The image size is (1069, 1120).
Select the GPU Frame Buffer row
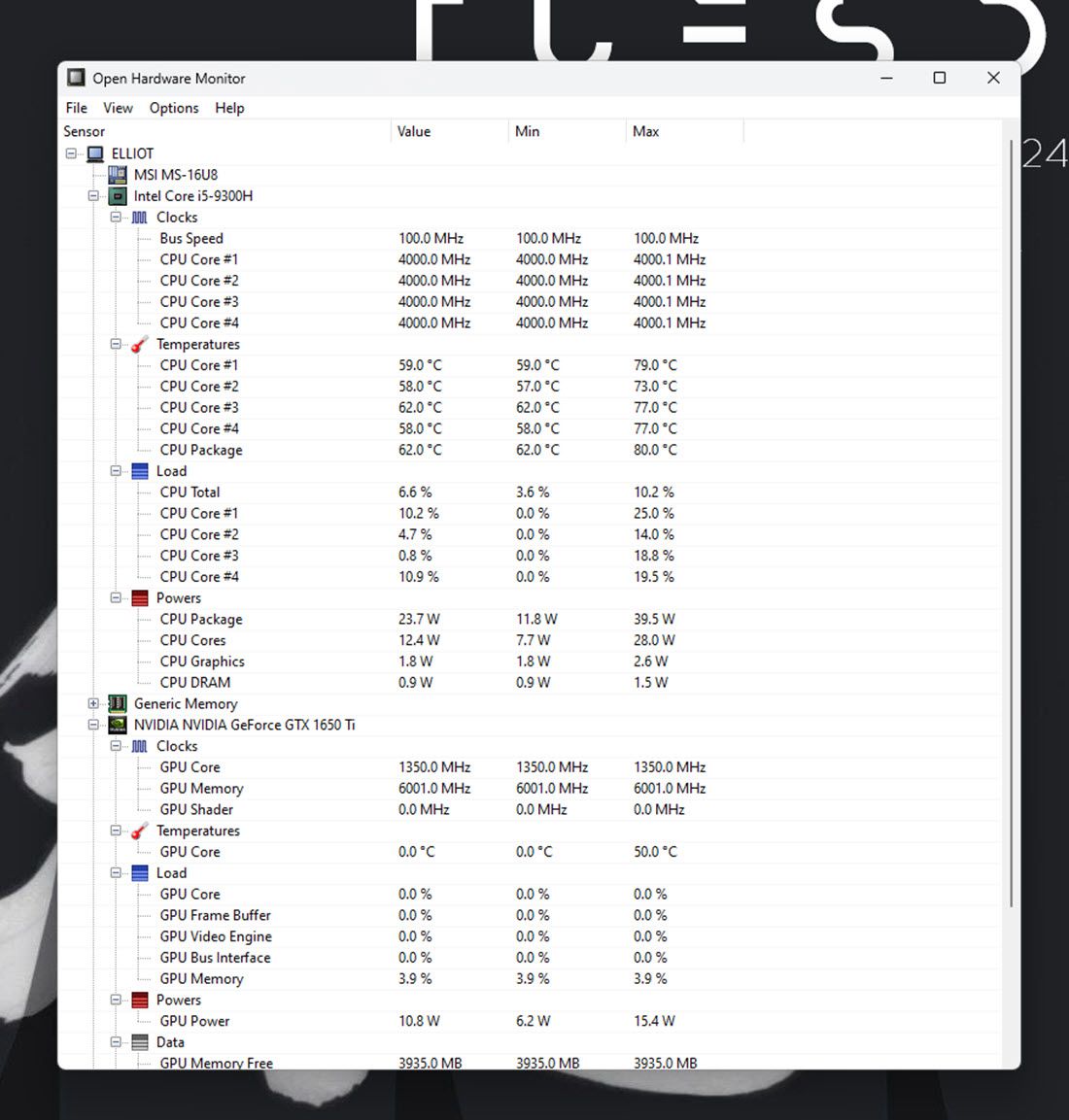point(529,916)
